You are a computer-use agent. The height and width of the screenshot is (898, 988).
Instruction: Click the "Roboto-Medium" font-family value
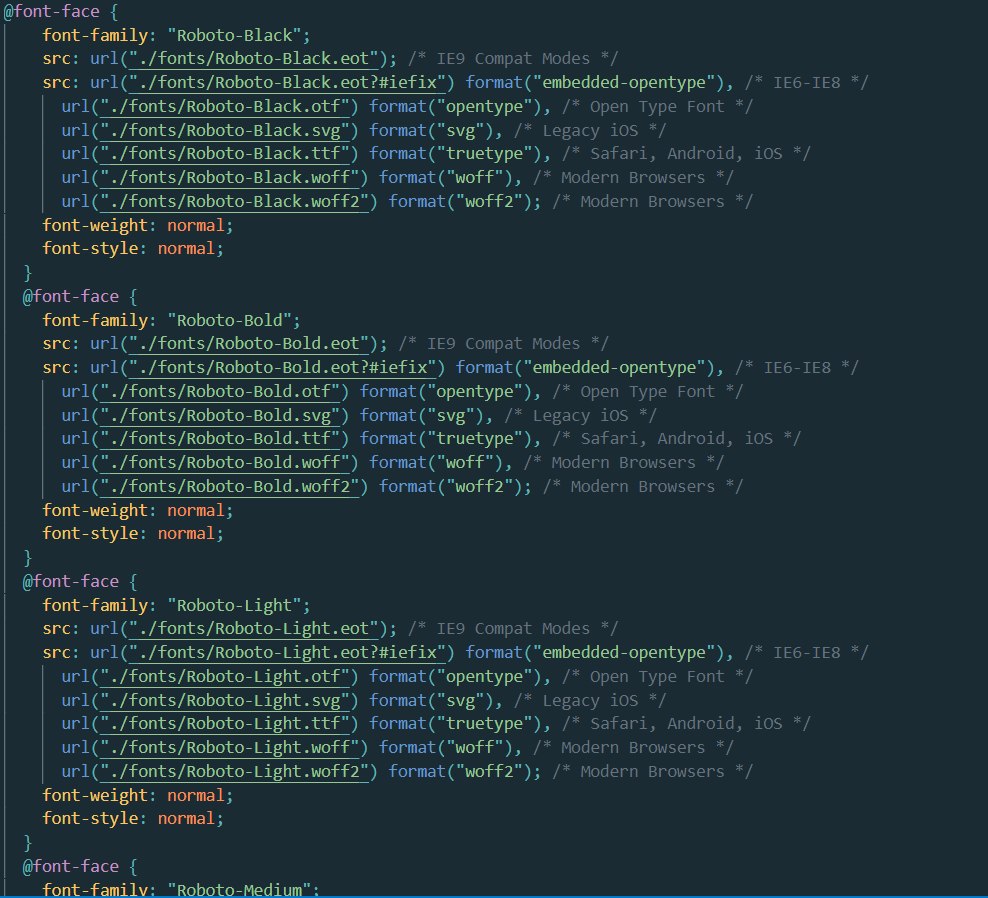tap(239, 889)
